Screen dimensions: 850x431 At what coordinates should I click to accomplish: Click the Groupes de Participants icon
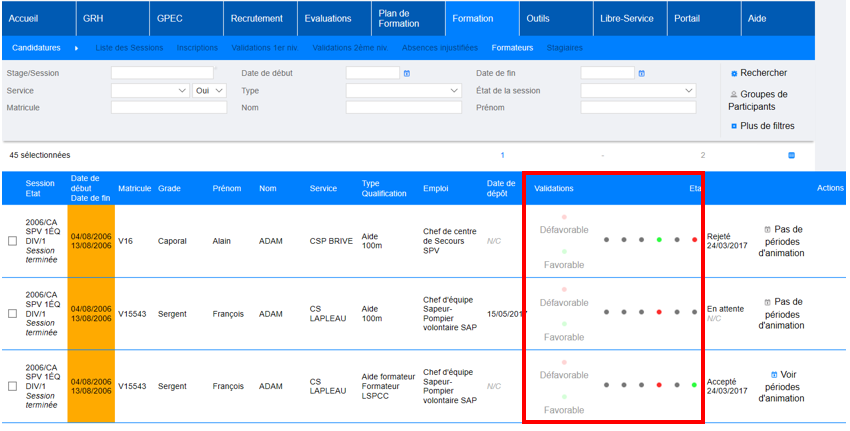pos(734,94)
